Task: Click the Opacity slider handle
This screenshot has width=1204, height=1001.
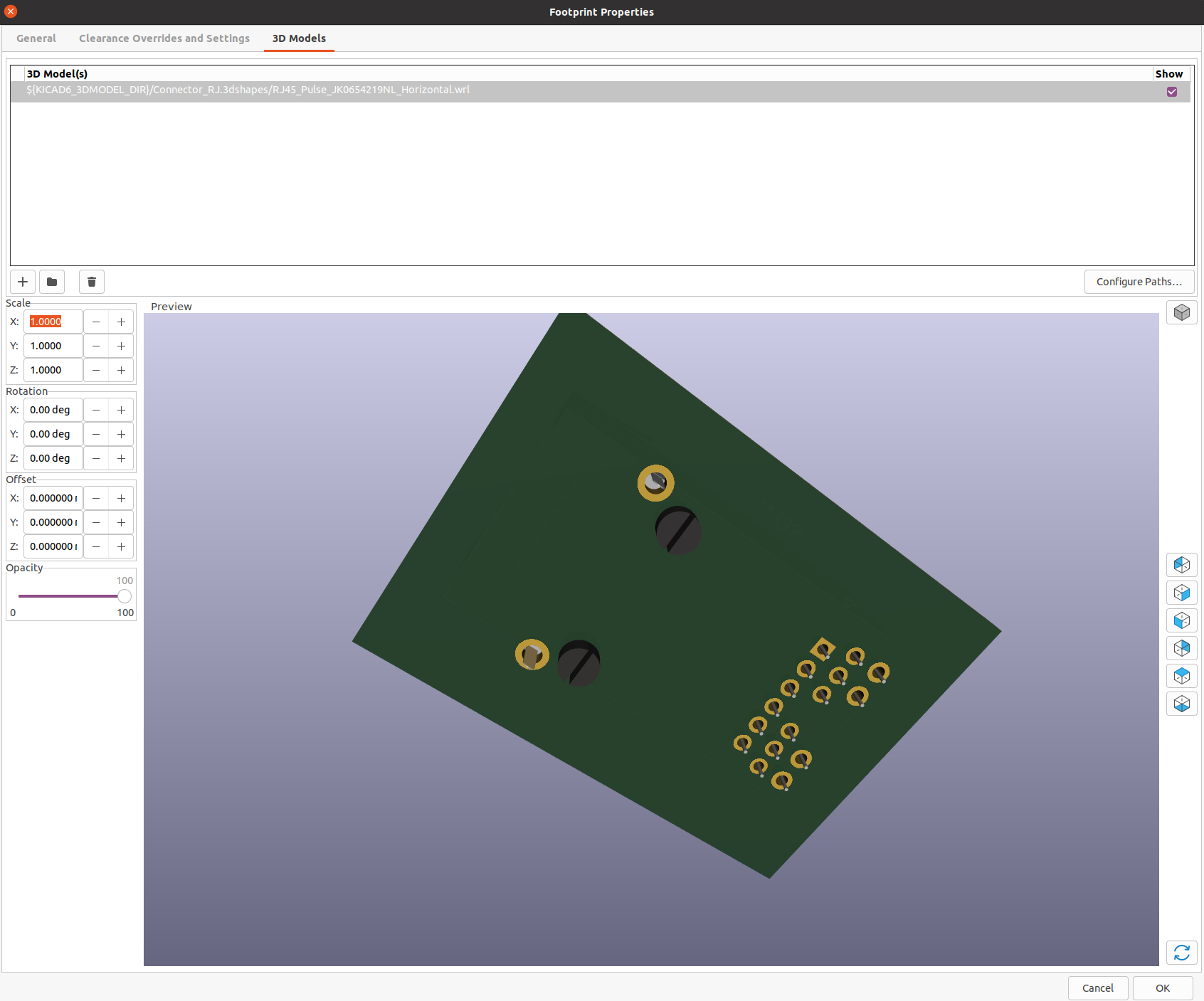Action: pos(125,596)
